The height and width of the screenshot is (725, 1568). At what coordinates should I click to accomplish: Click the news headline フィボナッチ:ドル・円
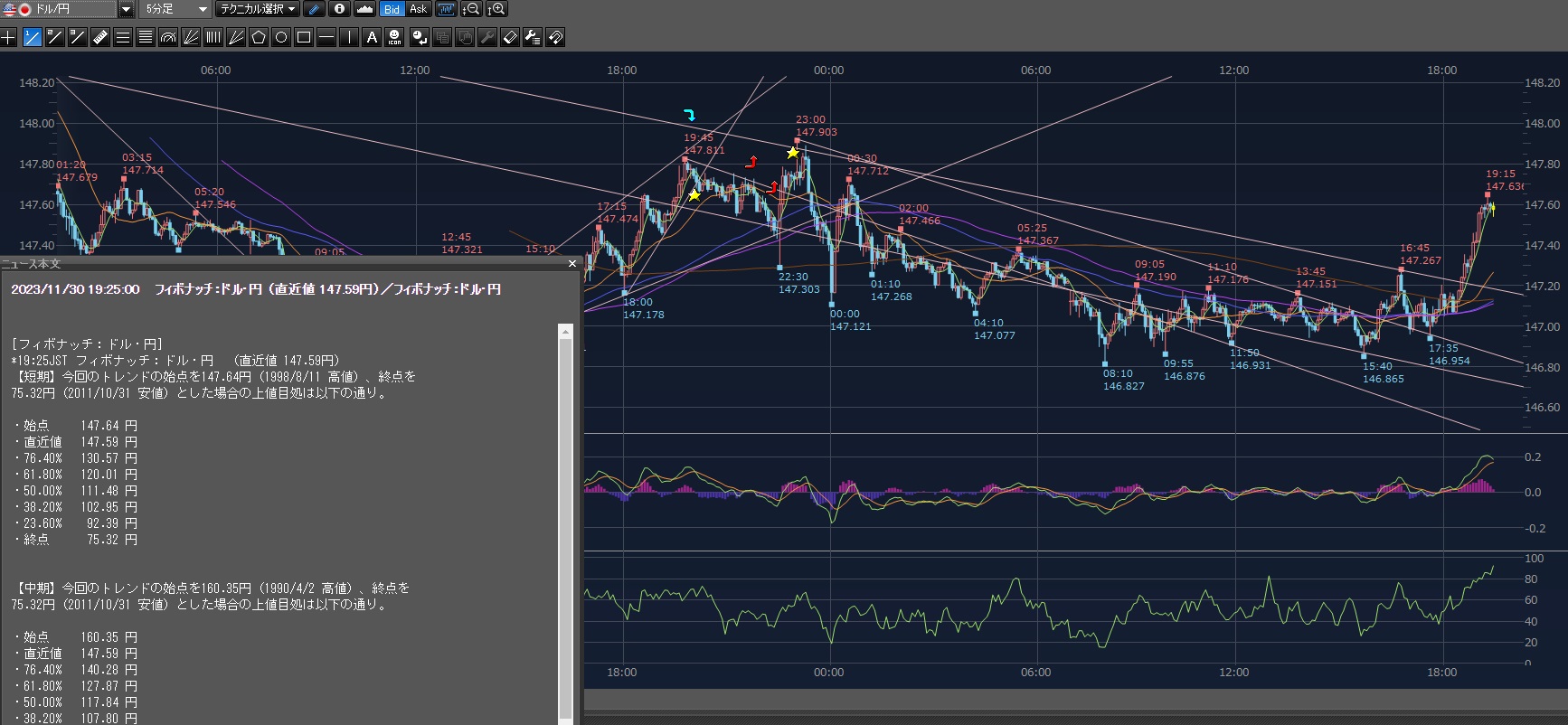pos(256,289)
